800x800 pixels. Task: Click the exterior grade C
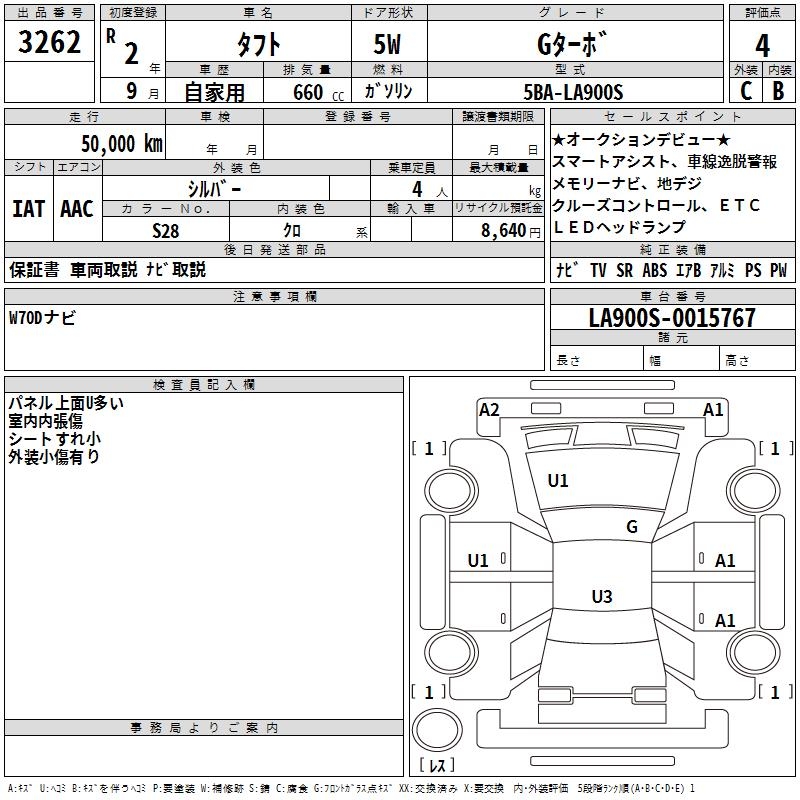tap(745, 90)
